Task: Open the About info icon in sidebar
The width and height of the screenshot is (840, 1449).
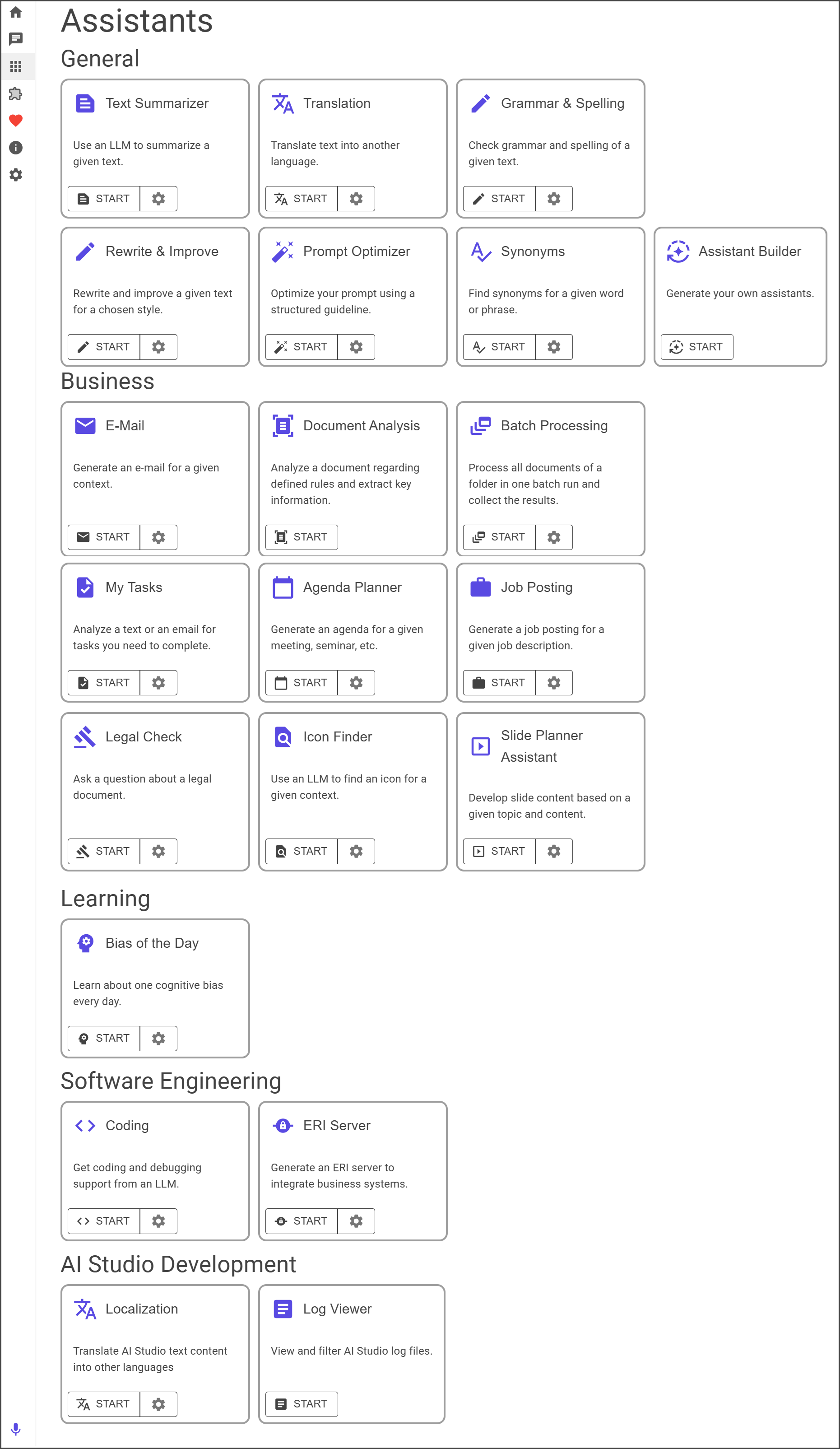Action: point(16,148)
